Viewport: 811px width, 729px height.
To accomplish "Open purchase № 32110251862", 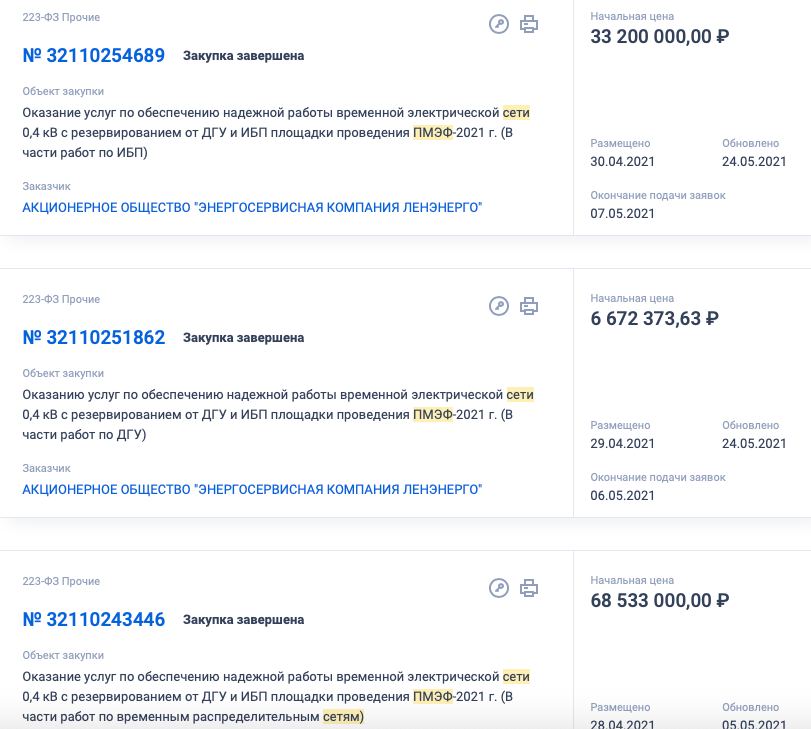I will pyautogui.click(x=94, y=338).
